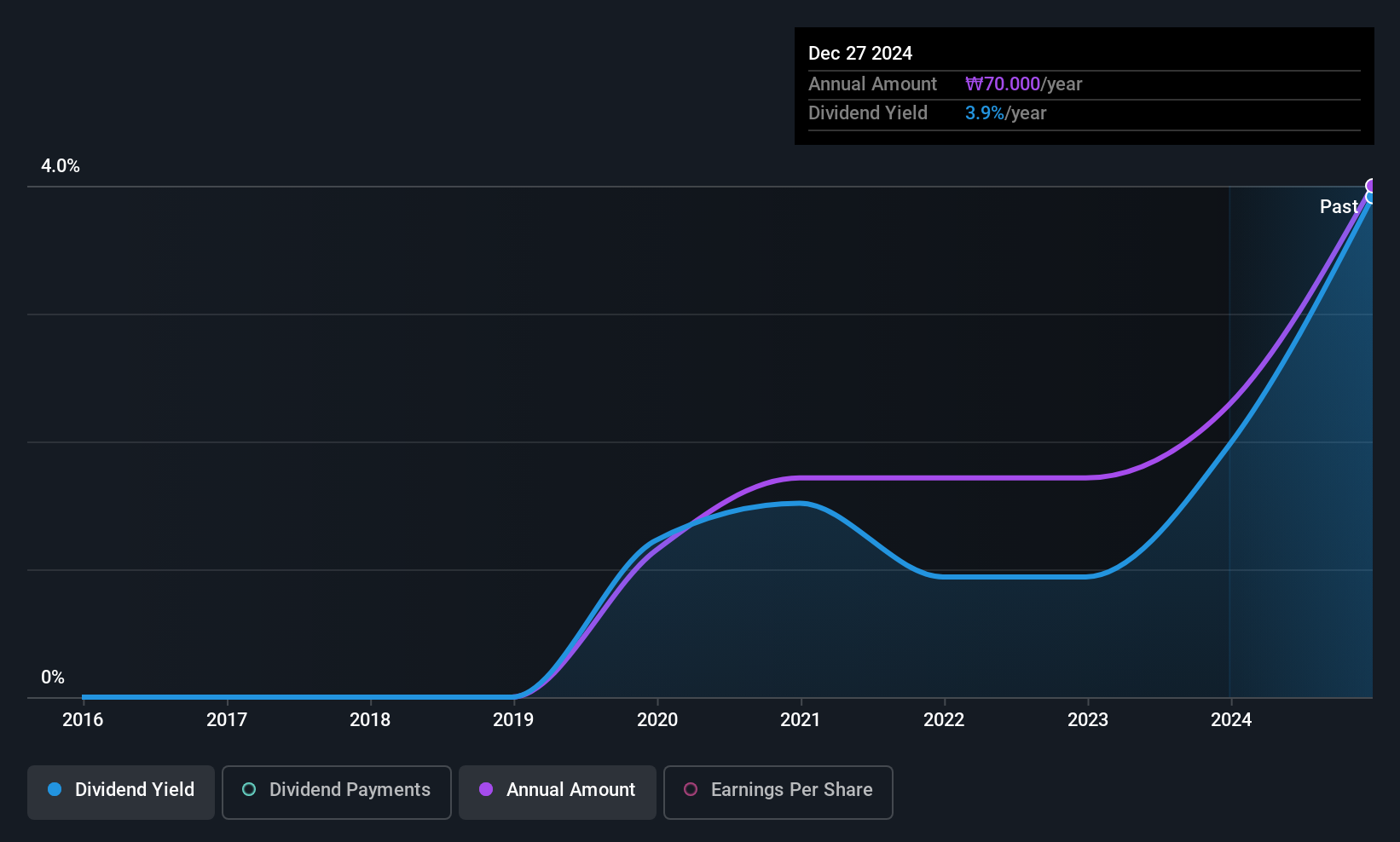Click the 2019 x-axis label
This screenshot has height=842, width=1400.
tap(513, 719)
